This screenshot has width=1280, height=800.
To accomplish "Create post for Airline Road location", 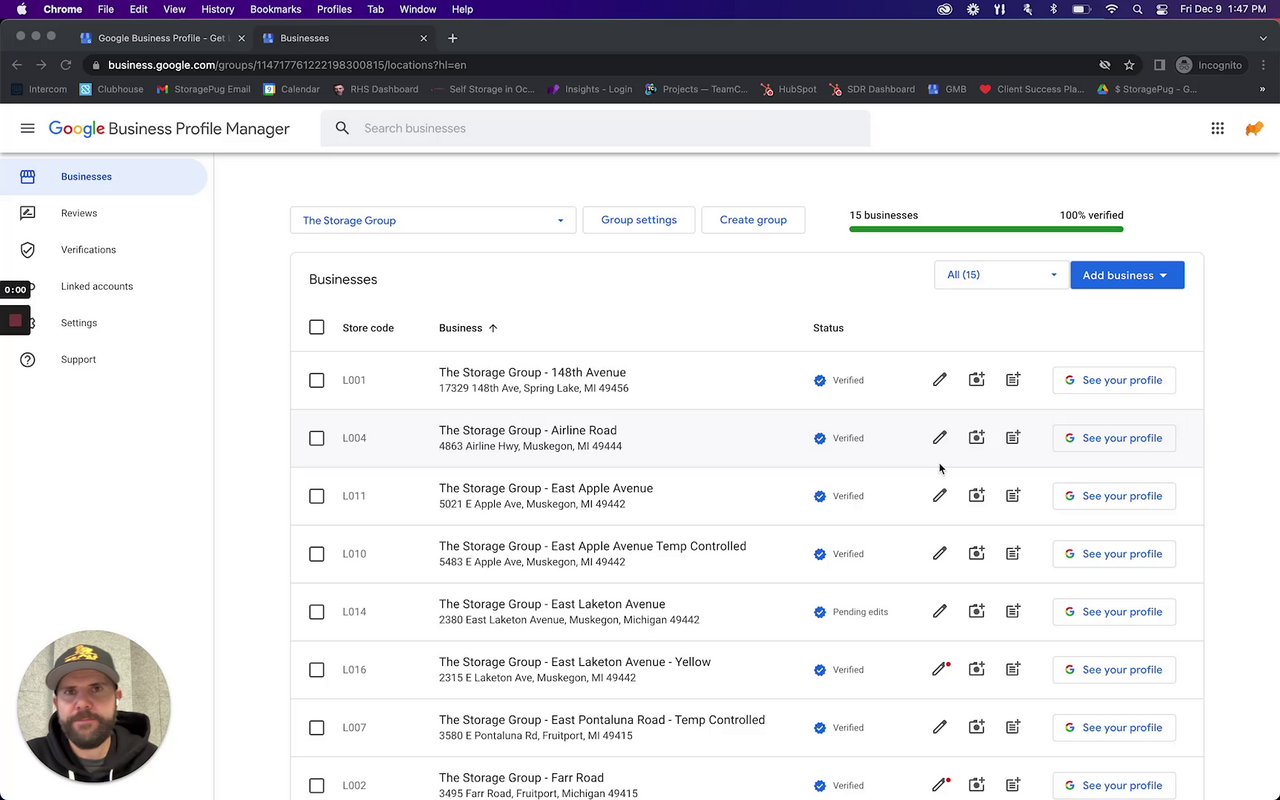I will (1013, 438).
